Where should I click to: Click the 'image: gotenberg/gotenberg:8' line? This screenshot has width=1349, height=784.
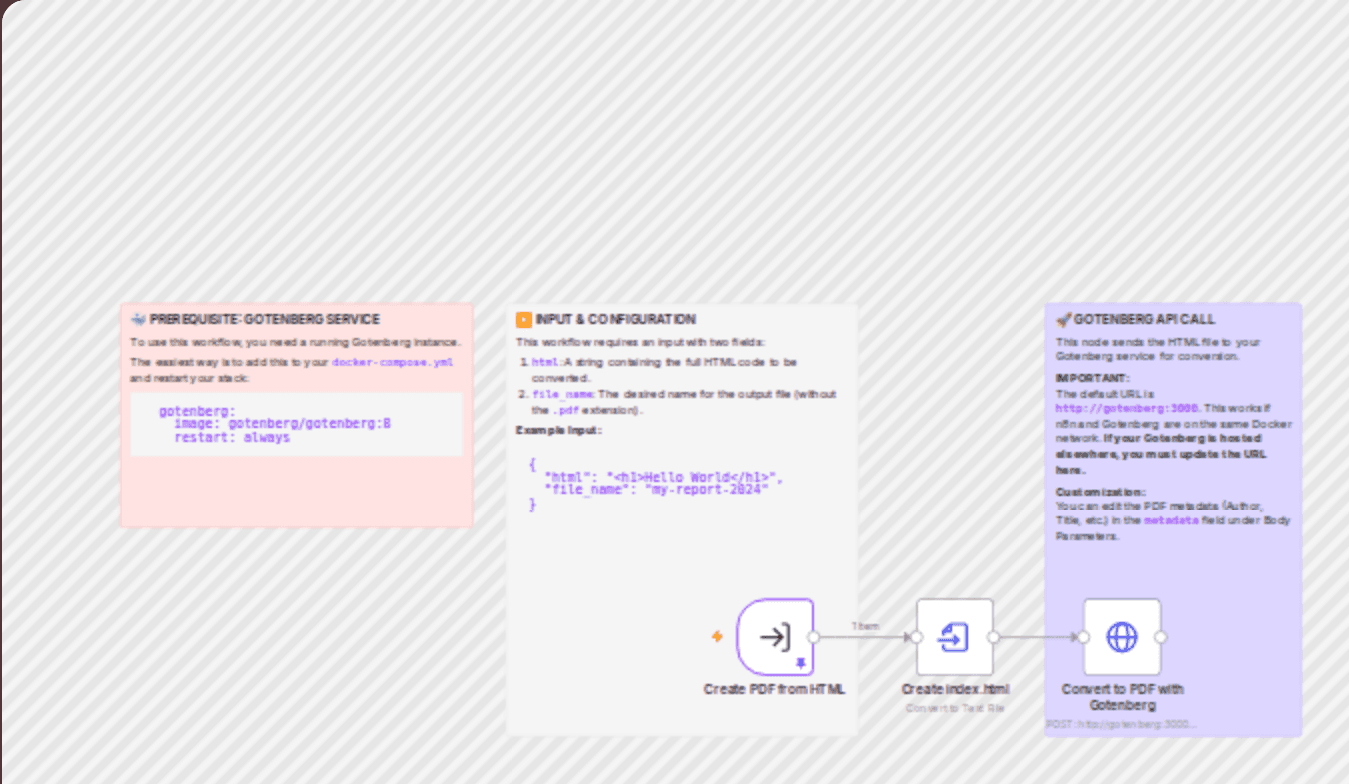(282, 424)
